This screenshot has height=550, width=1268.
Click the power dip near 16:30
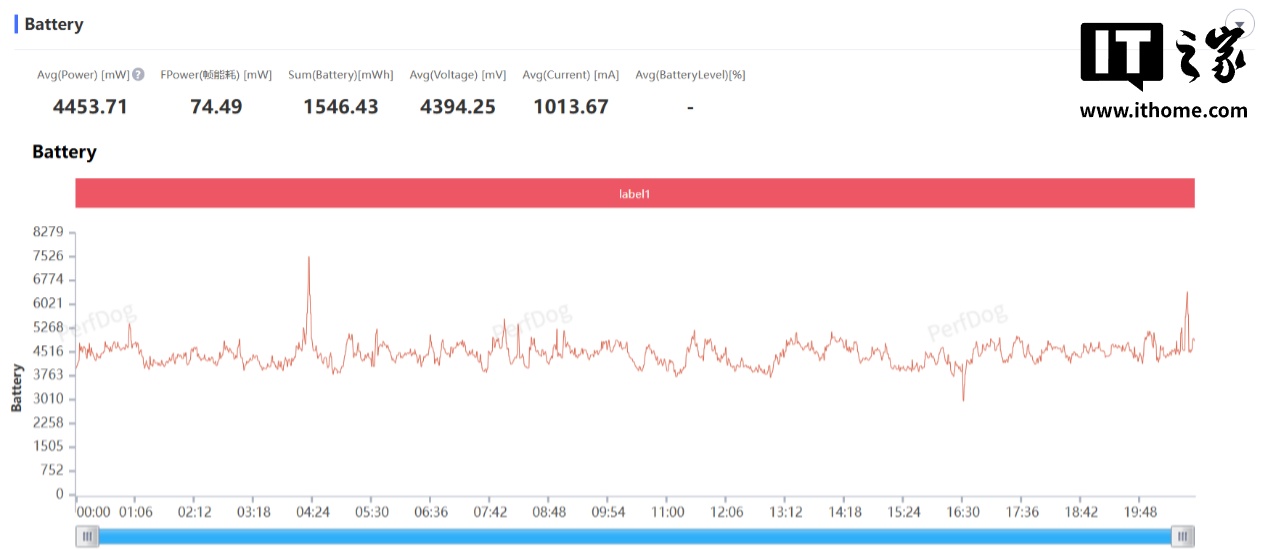pyautogui.click(x=963, y=399)
